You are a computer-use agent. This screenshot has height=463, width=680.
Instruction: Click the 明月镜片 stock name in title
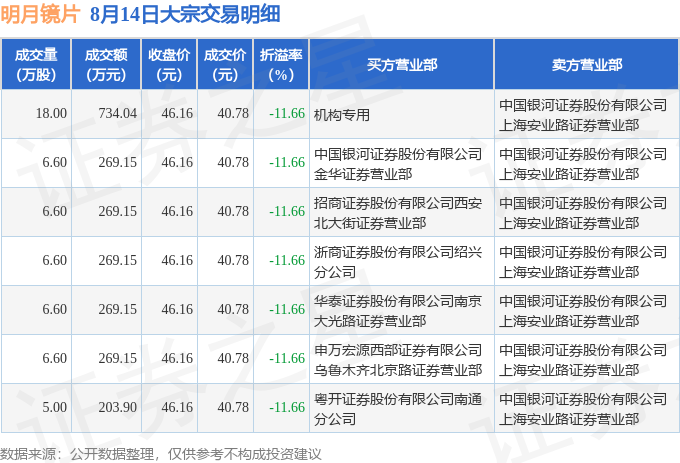(x=40, y=14)
